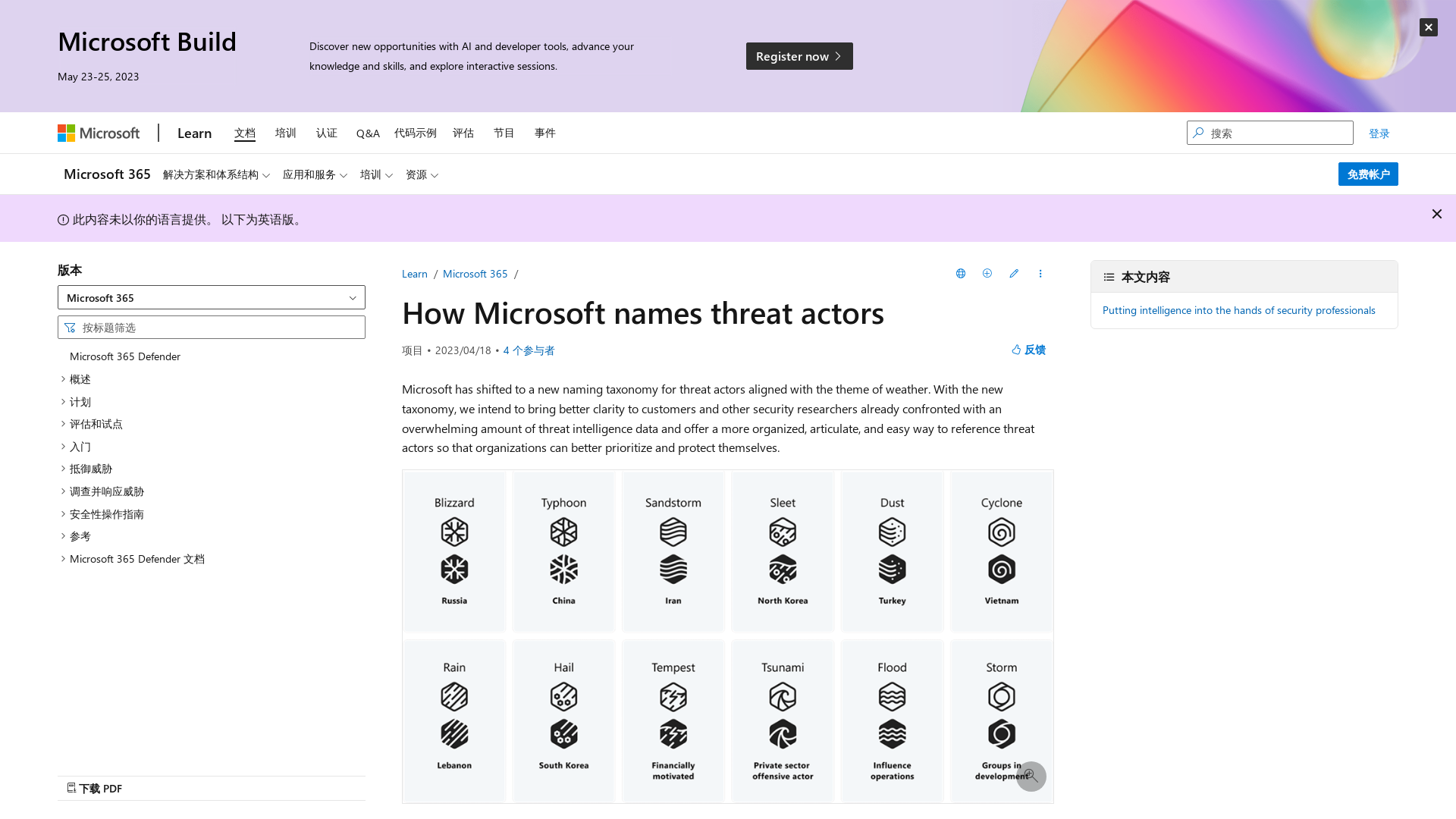Image resolution: width=1456 pixels, height=819 pixels.
Task: Click the 下载 PDF button
Action: (95, 789)
